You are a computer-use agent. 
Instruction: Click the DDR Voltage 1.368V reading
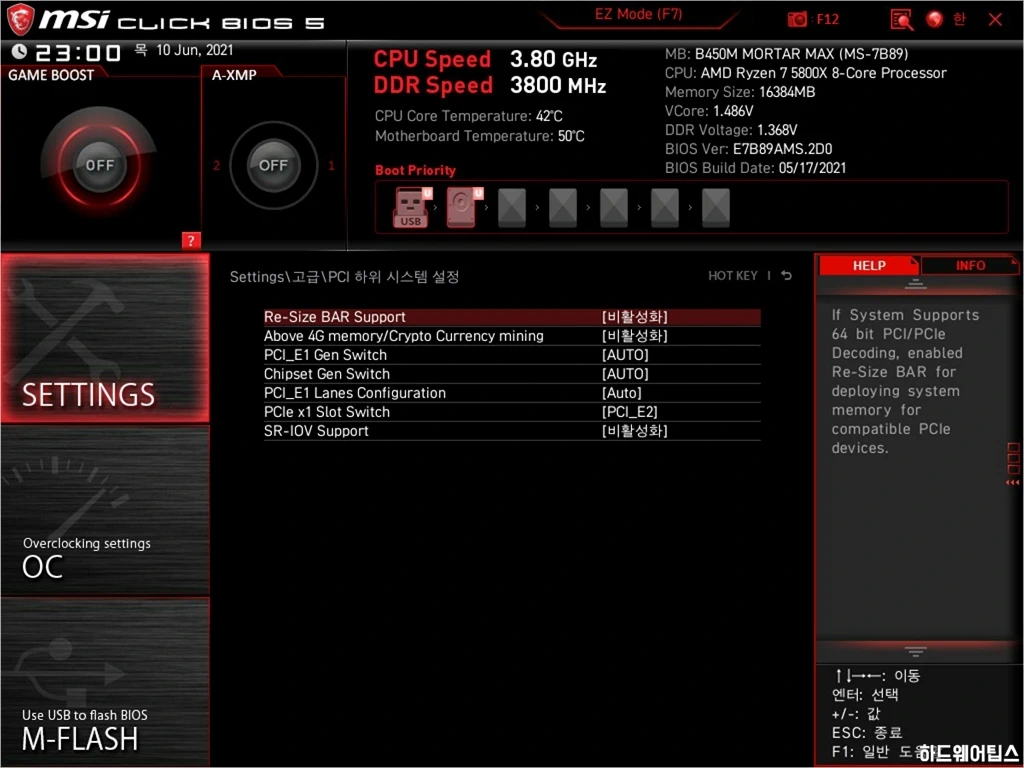coord(731,129)
